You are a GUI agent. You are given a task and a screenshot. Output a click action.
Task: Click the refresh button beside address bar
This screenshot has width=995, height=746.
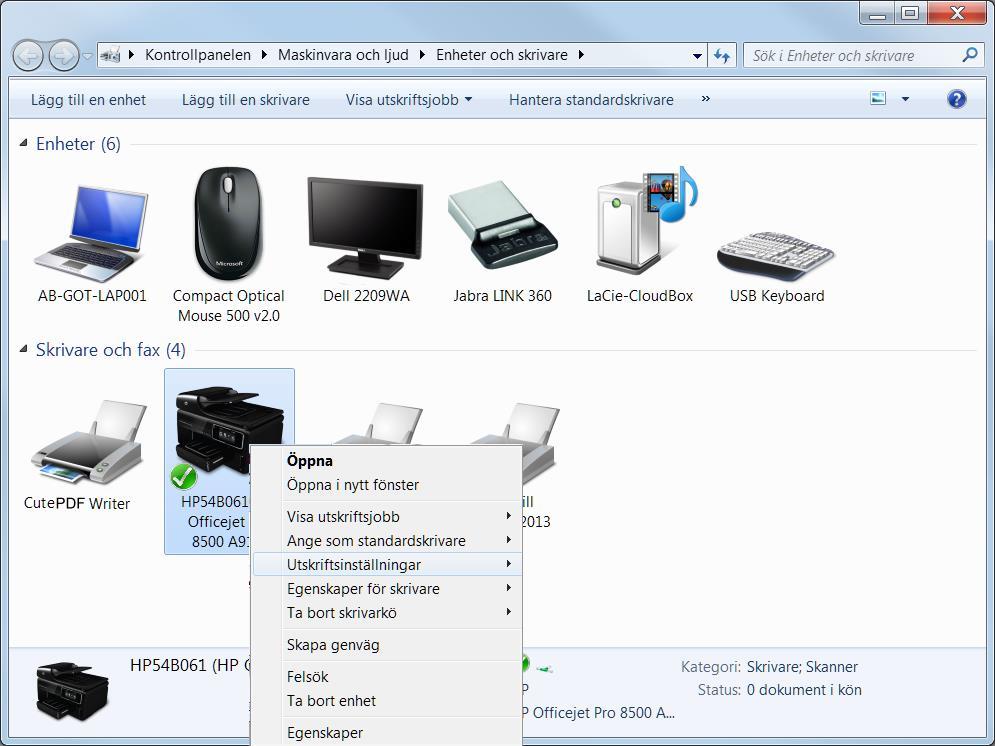coord(722,55)
